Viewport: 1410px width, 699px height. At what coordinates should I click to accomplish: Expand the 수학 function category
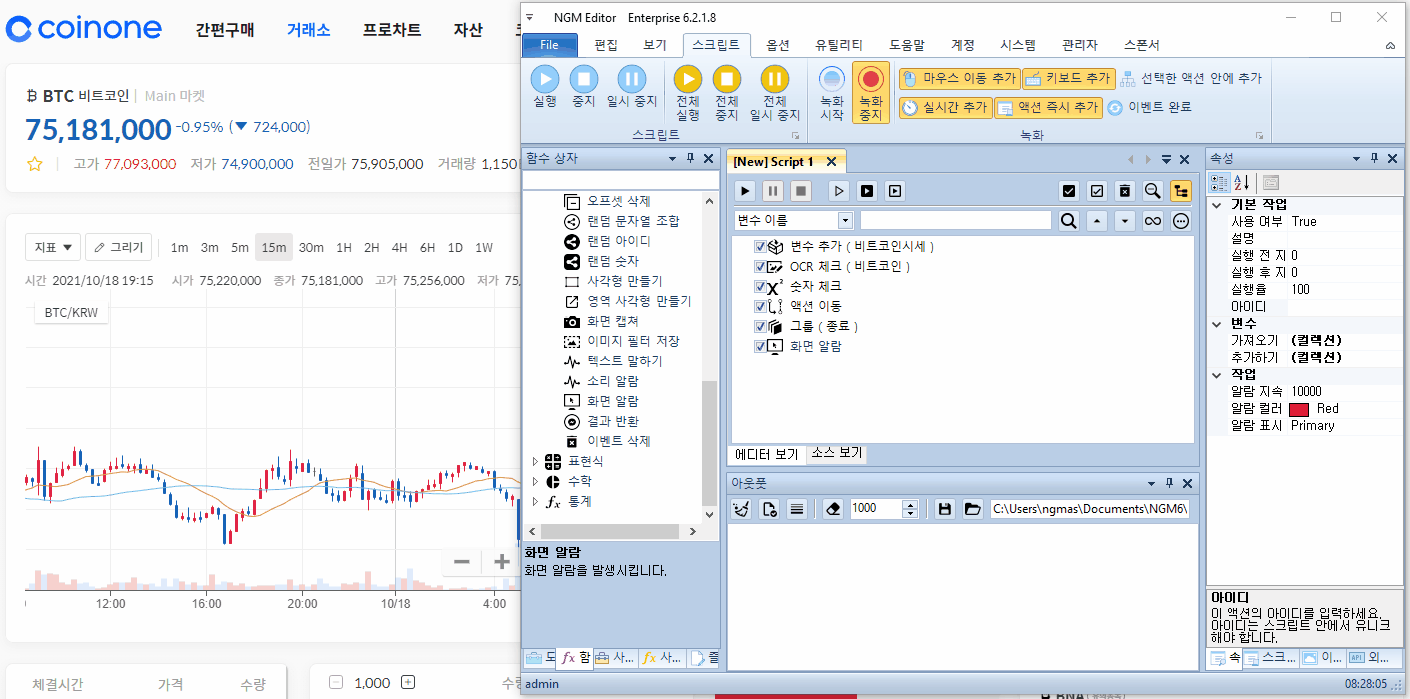(535, 481)
